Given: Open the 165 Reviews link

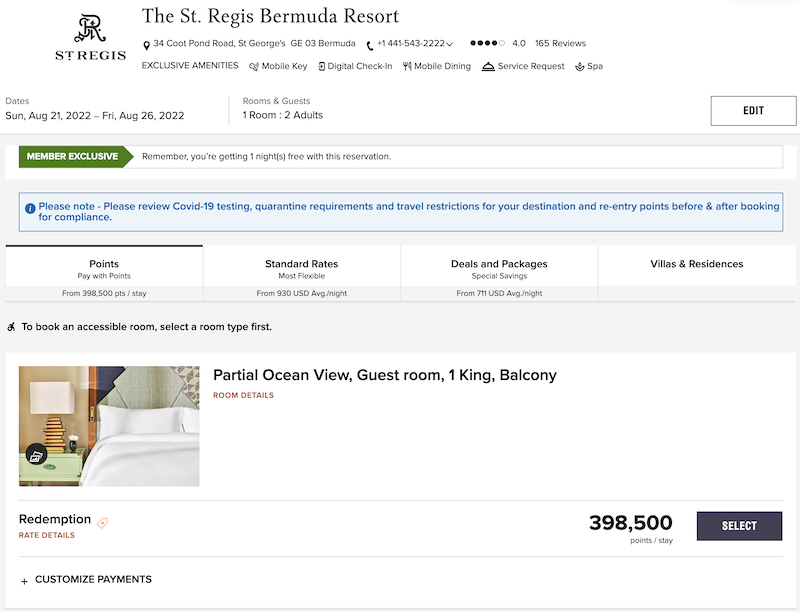Looking at the screenshot, I should [560, 43].
